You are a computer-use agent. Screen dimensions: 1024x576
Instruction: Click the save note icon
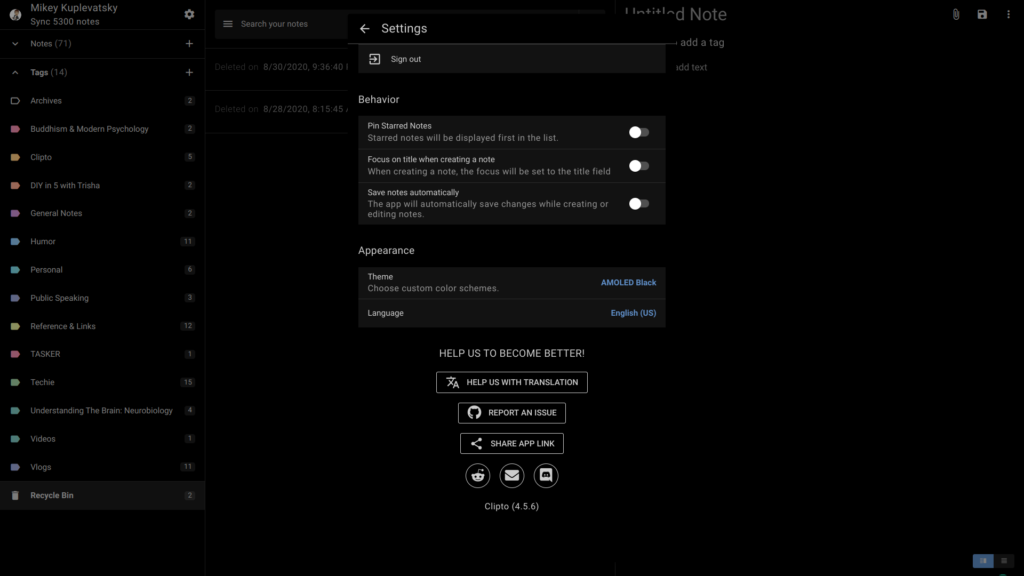click(982, 14)
